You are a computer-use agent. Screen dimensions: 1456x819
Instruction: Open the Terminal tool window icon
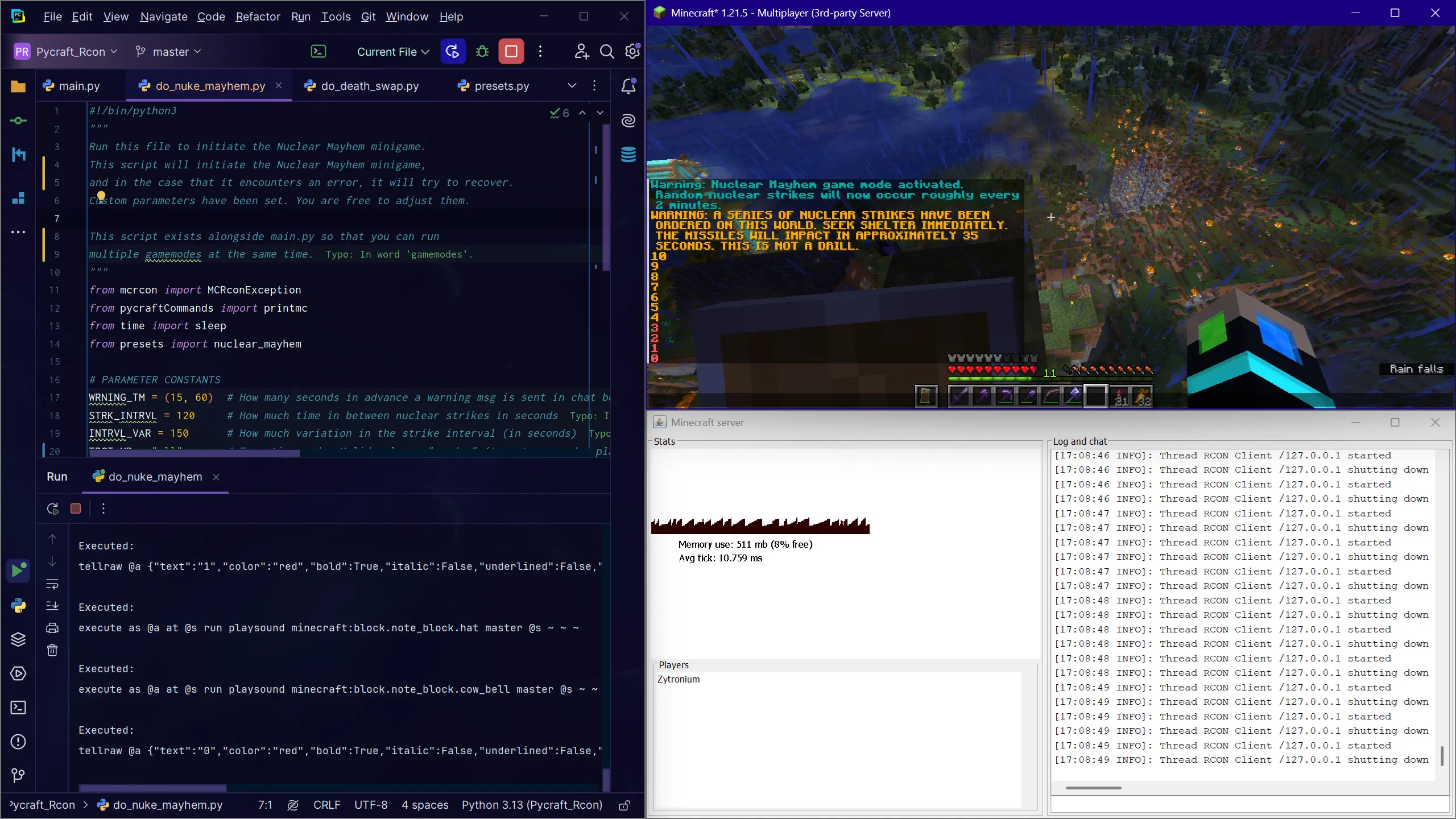[x=18, y=708]
